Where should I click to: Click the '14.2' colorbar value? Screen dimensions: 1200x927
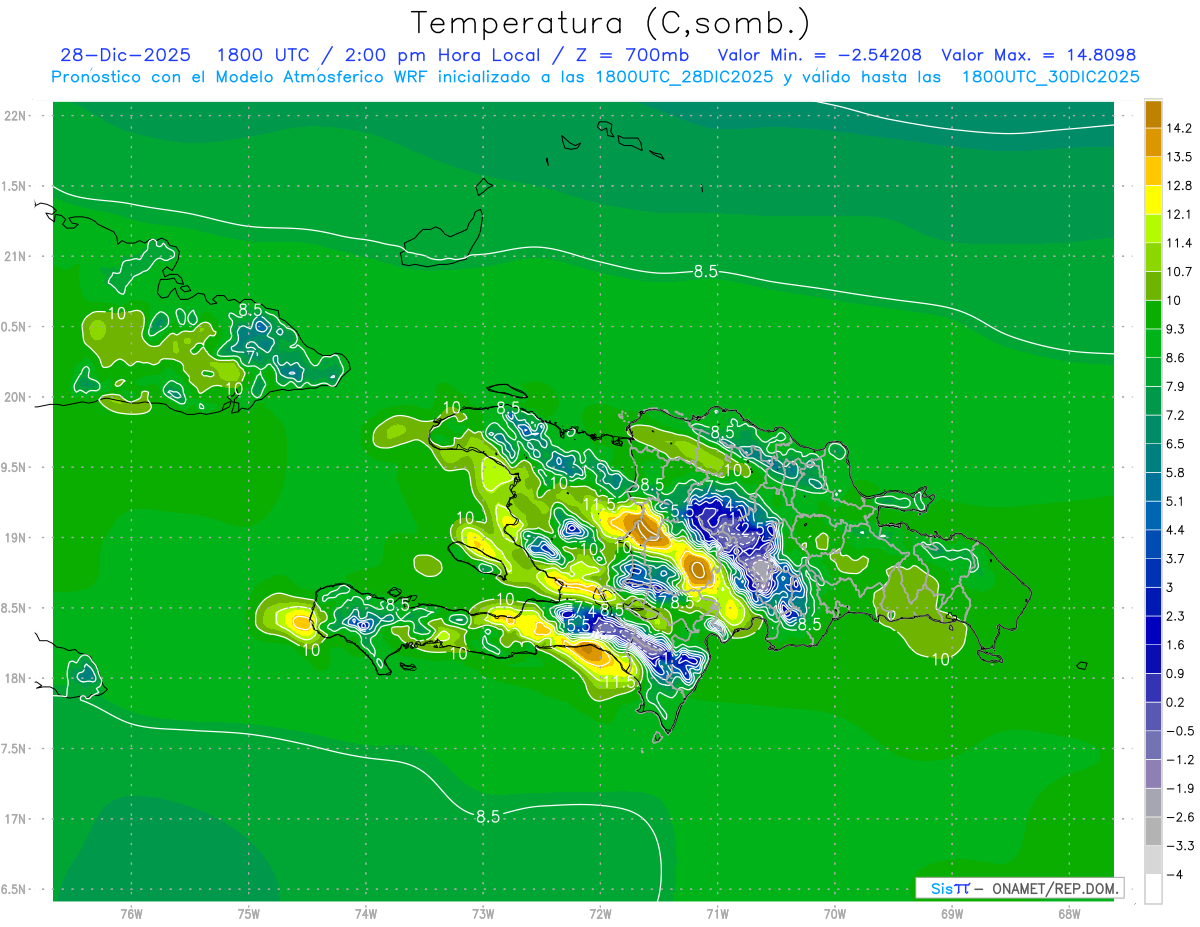(1177, 128)
